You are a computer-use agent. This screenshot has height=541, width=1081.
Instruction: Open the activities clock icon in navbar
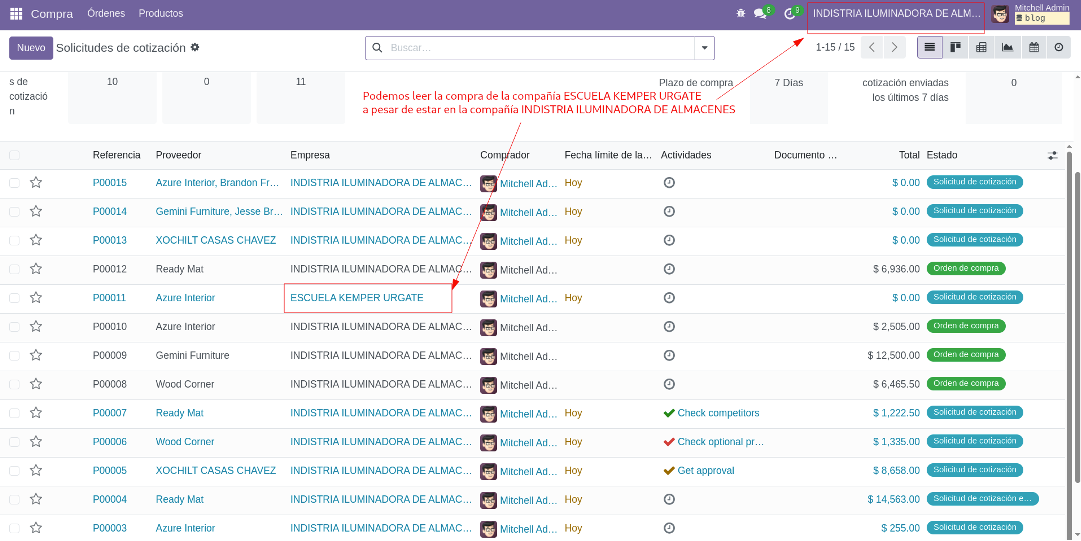click(789, 14)
